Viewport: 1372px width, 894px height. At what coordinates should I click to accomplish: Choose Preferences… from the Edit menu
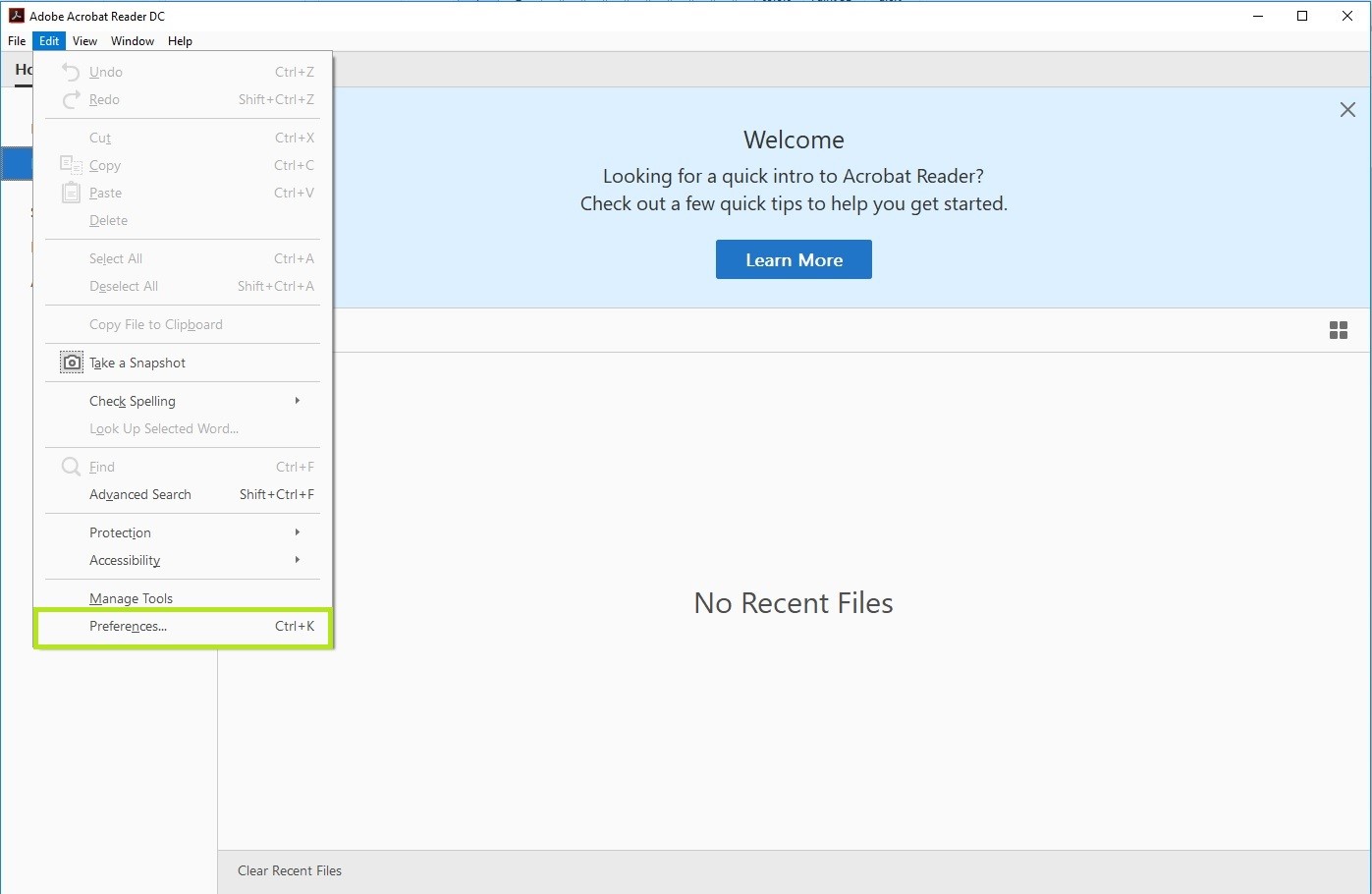[x=183, y=627]
